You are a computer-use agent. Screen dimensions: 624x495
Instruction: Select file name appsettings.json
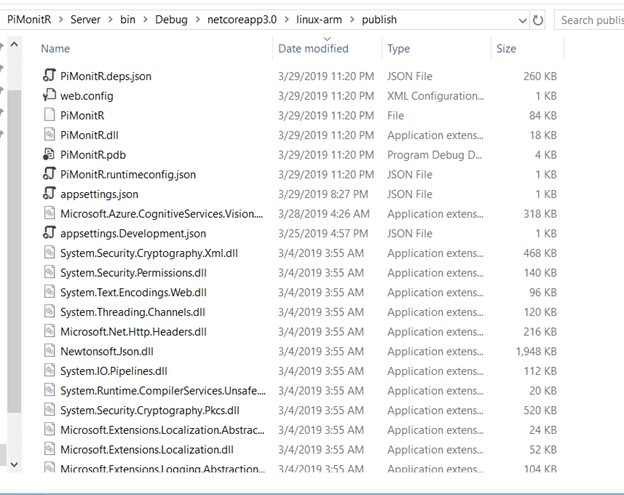[99, 194]
